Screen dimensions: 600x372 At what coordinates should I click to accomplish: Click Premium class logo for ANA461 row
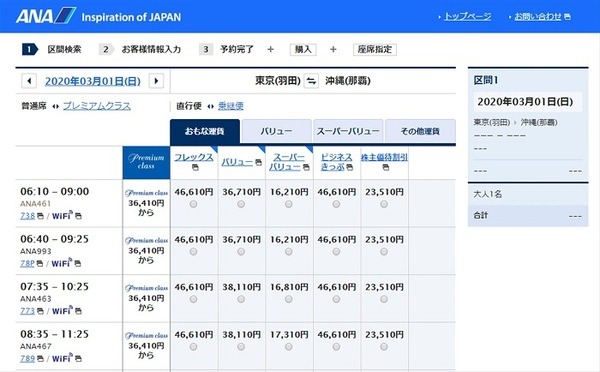[x=146, y=193]
